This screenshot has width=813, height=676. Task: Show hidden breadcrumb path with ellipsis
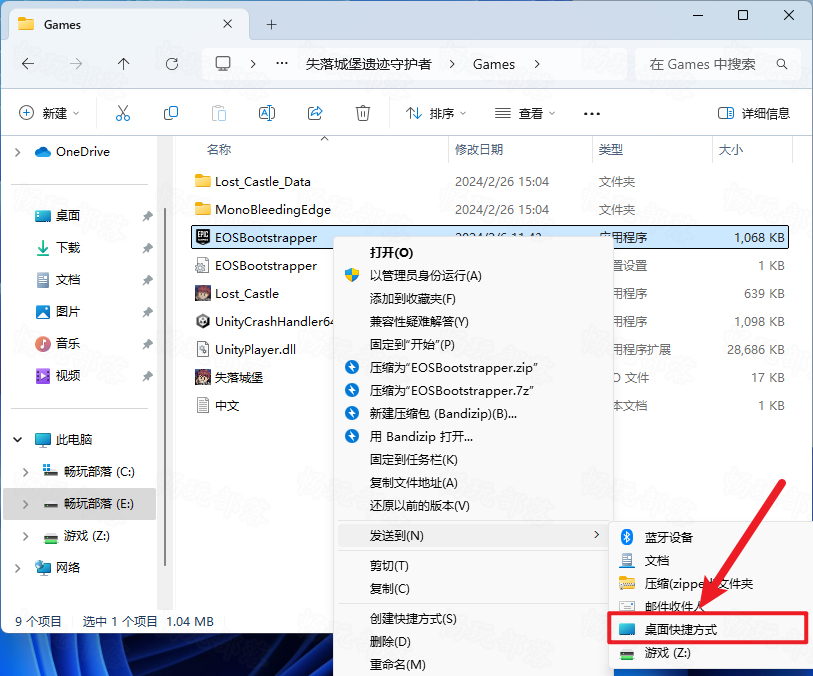282,64
